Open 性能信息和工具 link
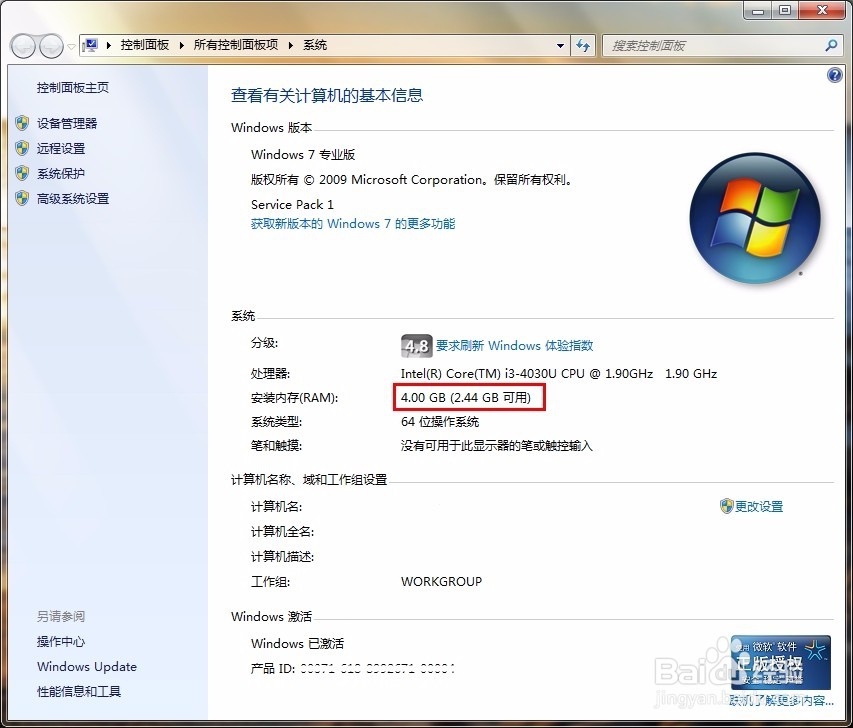Viewport: 853px width, 728px height. point(79,692)
